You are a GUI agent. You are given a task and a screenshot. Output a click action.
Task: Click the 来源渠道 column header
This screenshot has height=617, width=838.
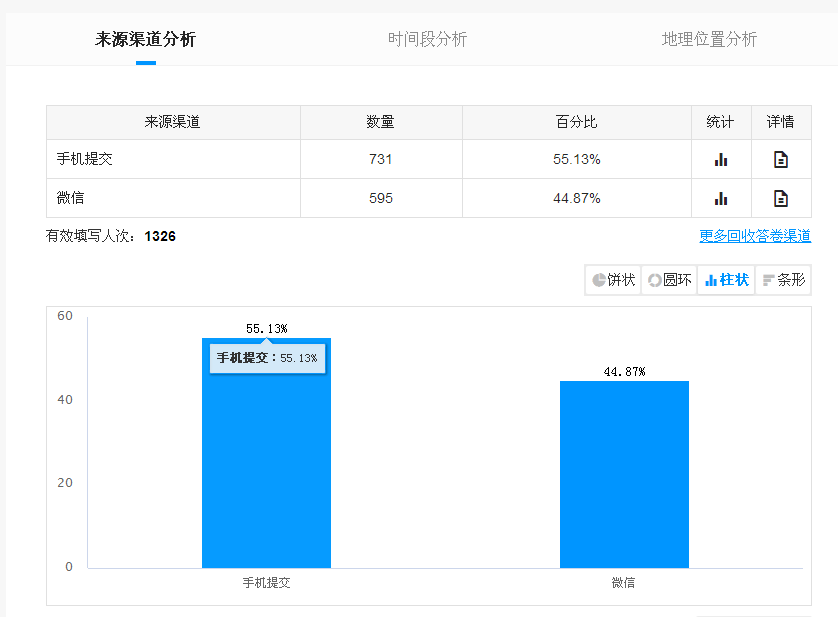173,122
